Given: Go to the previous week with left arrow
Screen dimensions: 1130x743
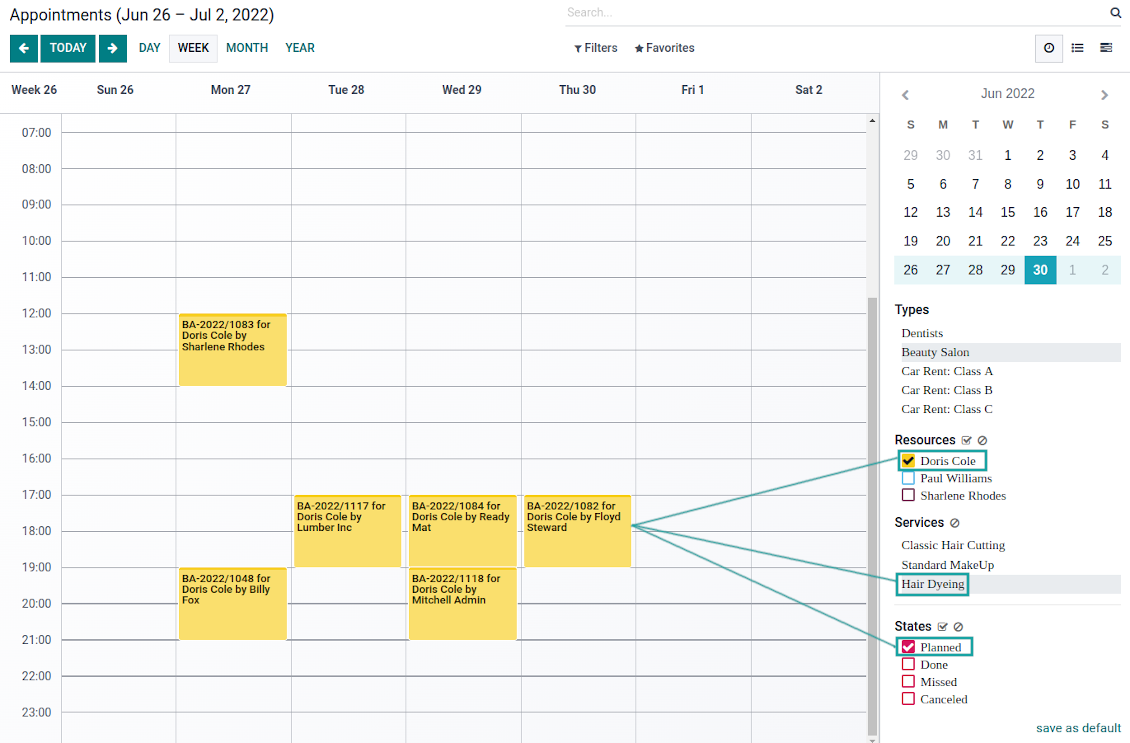Looking at the screenshot, I should pos(24,48).
